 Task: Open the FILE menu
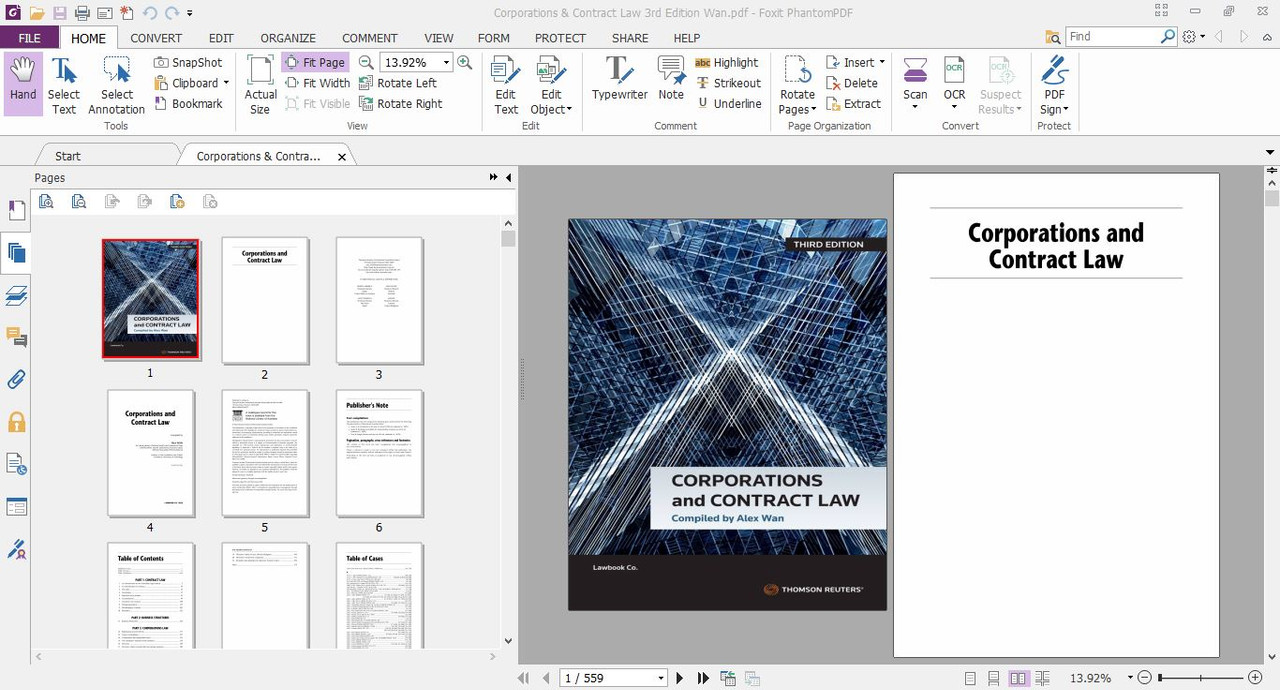pyautogui.click(x=29, y=38)
